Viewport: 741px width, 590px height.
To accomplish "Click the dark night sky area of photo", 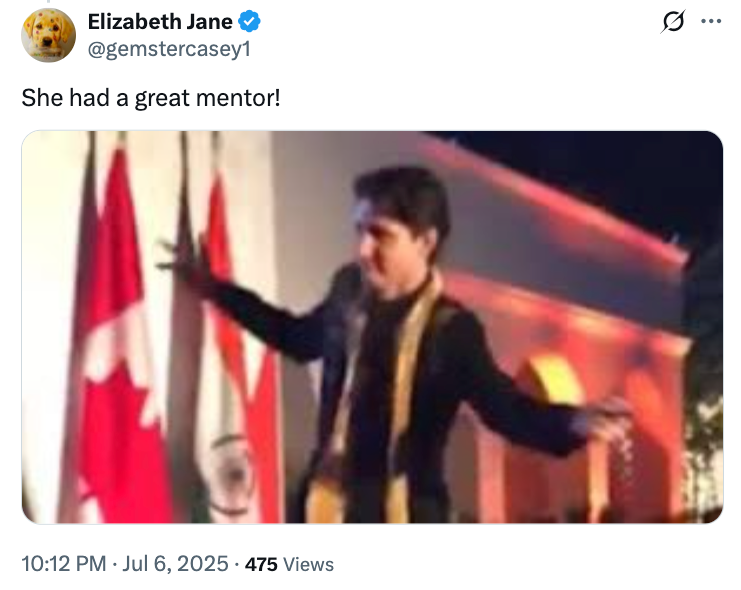I will [614, 175].
